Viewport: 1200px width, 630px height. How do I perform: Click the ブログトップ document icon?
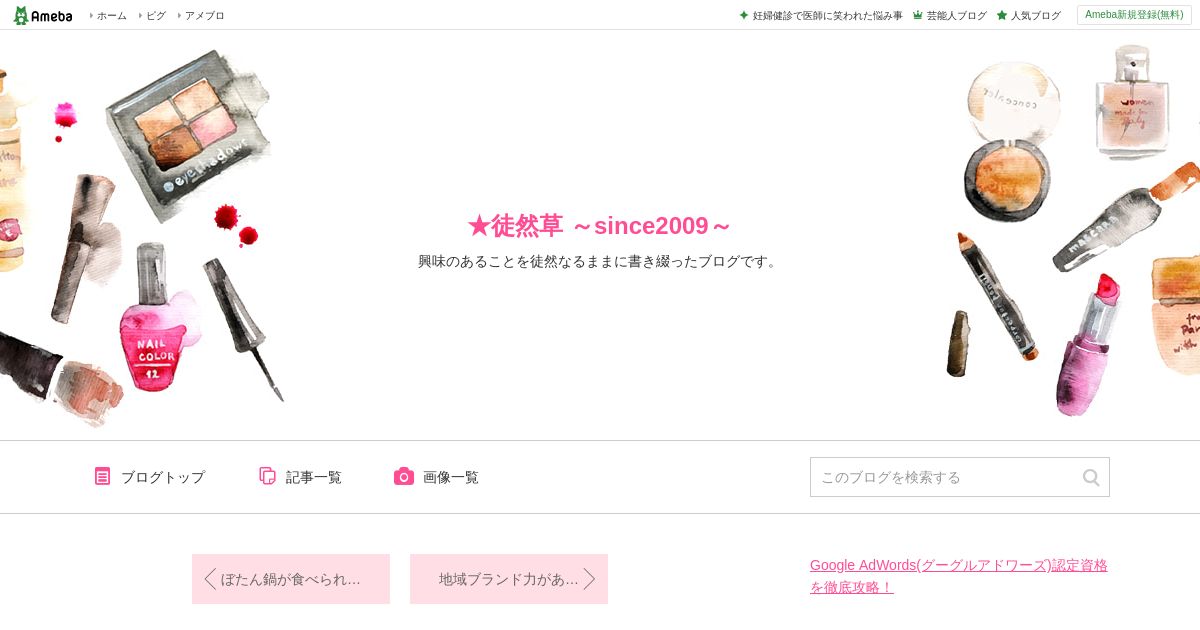pos(102,476)
